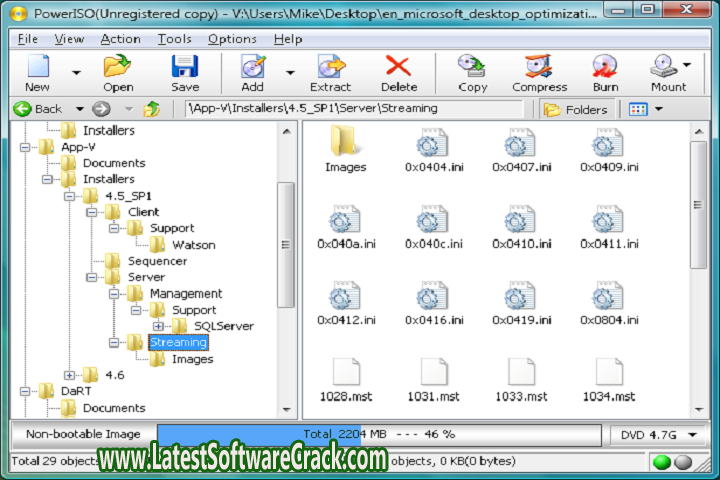Click the Save floppy disk icon
Viewport: 720px width, 480px height.
185,68
